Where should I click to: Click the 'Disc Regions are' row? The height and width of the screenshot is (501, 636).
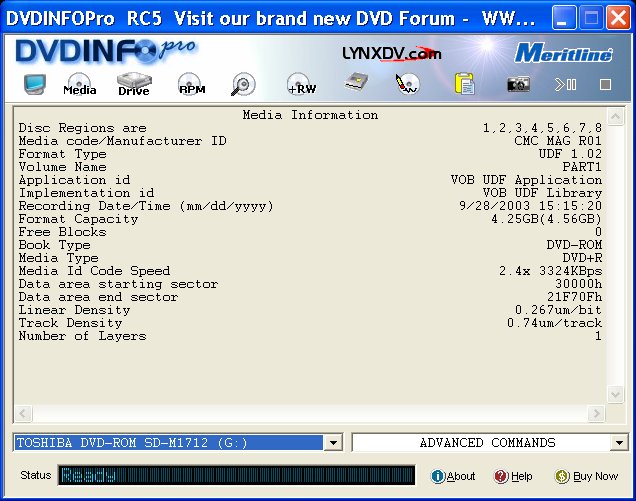pos(310,128)
